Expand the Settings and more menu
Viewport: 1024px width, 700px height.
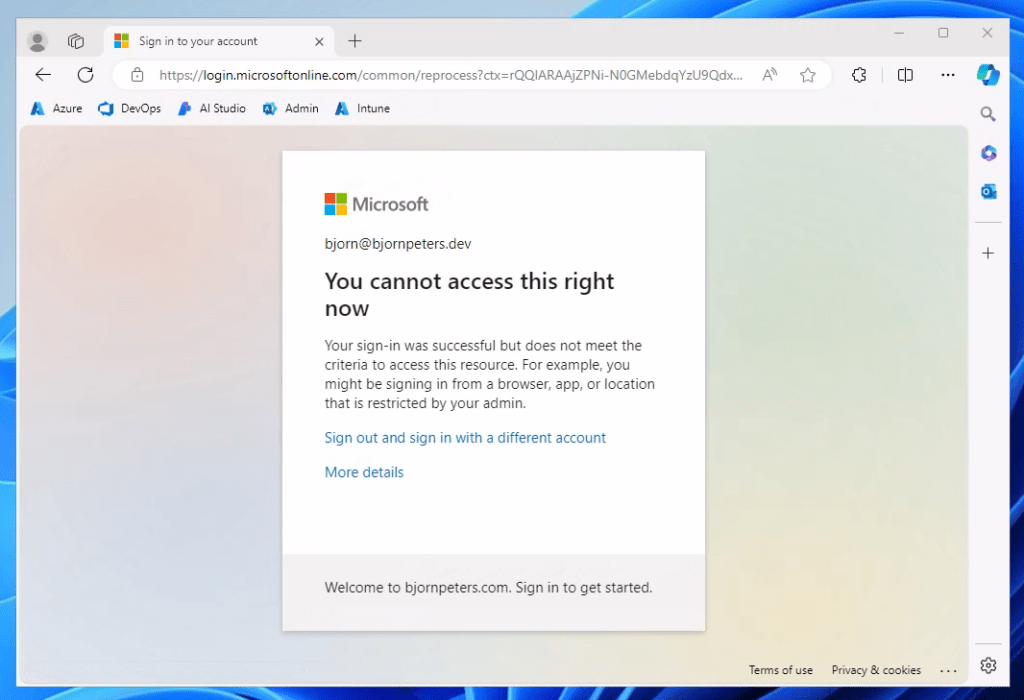click(x=948, y=75)
